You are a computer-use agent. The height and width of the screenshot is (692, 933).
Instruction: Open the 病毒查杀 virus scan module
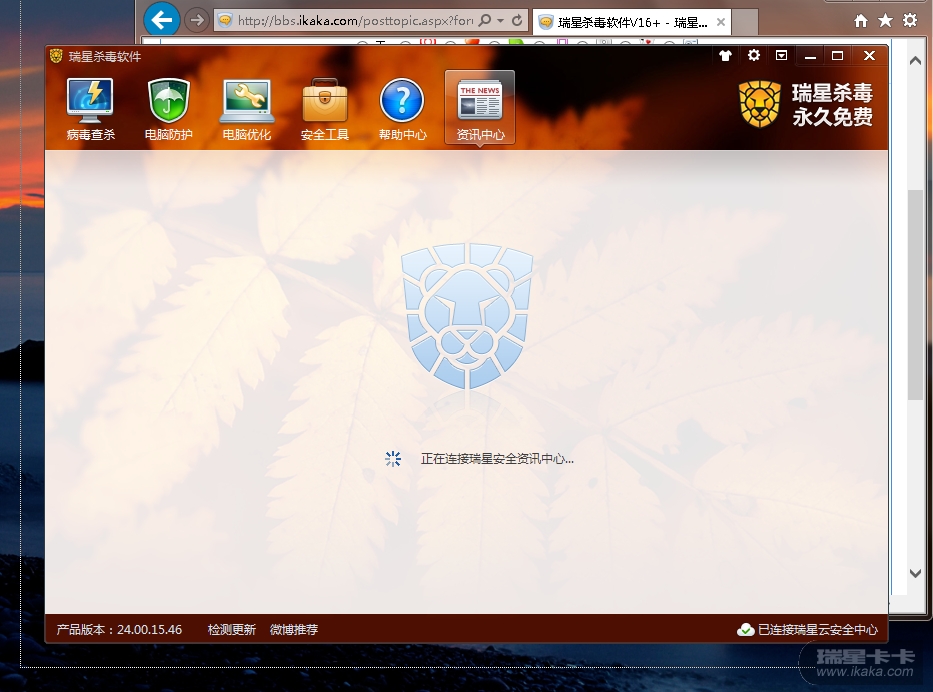point(90,109)
